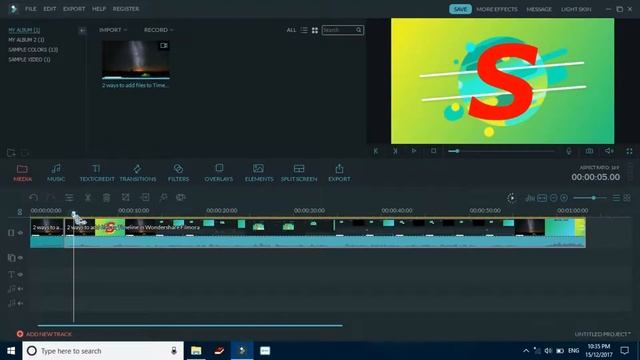Viewport: 640px width, 360px height.
Task: Collapse the album sidebar with arrow button
Action: (x=82, y=30)
